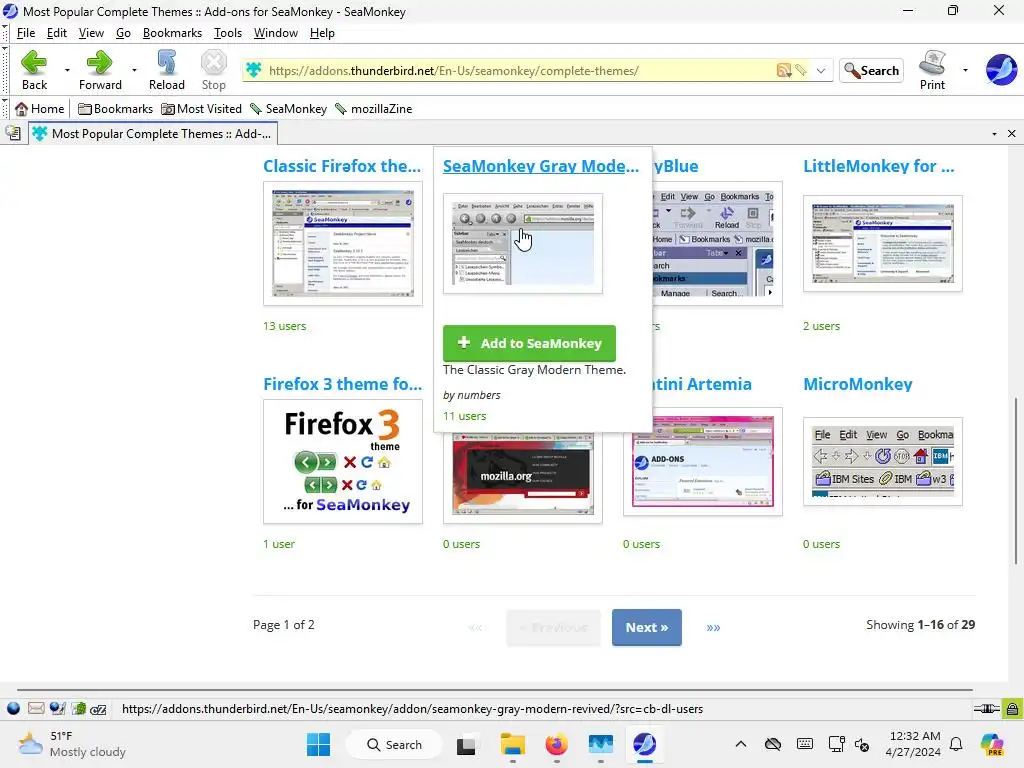Viewport: 1024px width, 768px height.
Task: Click inside the URL address field
Action: point(518,71)
